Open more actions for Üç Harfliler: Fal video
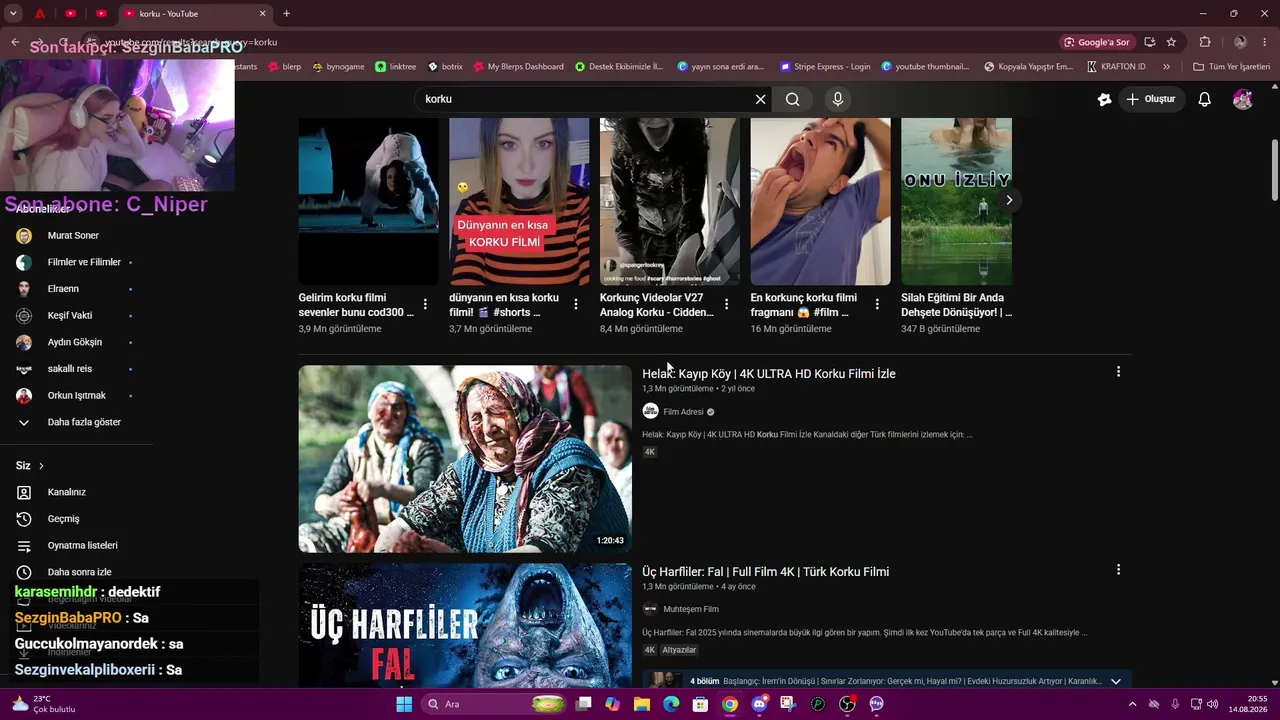 [1118, 570]
